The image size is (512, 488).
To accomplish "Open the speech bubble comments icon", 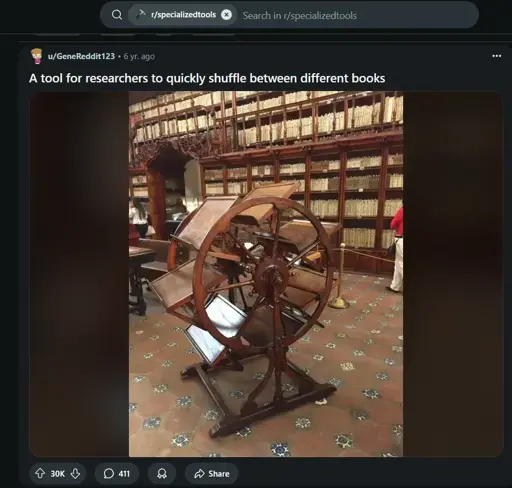I will pyautogui.click(x=109, y=473).
